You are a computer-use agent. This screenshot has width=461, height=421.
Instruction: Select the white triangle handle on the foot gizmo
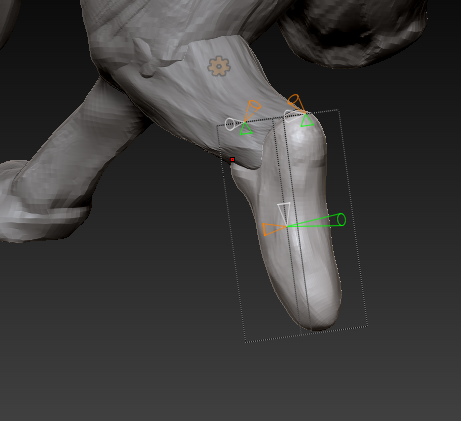pyautogui.click(x=284, y=213)
